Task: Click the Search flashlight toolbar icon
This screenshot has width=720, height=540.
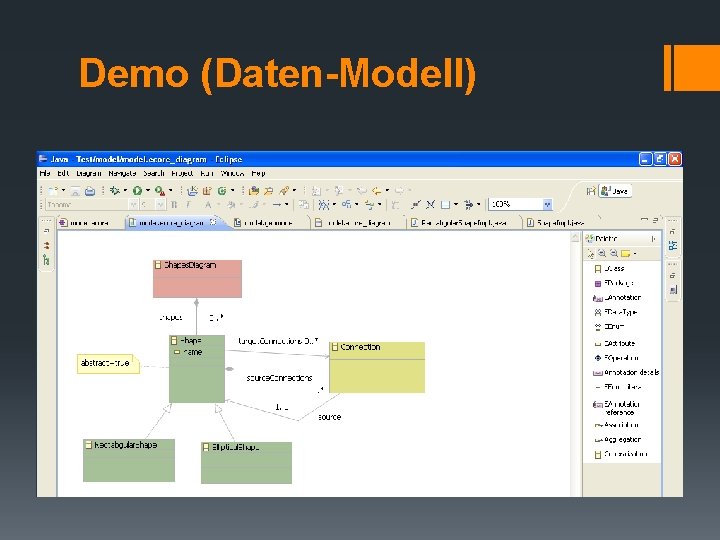Action: pos(284,191)
